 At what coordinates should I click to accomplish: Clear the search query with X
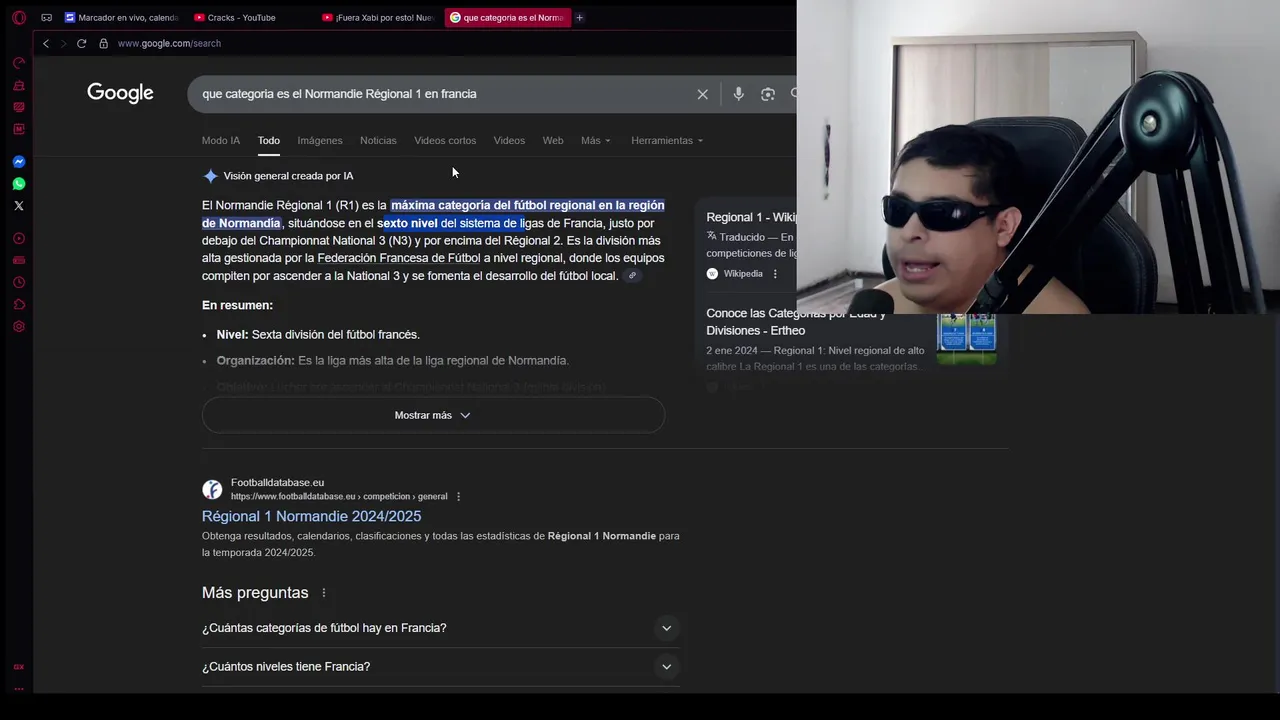703,94
